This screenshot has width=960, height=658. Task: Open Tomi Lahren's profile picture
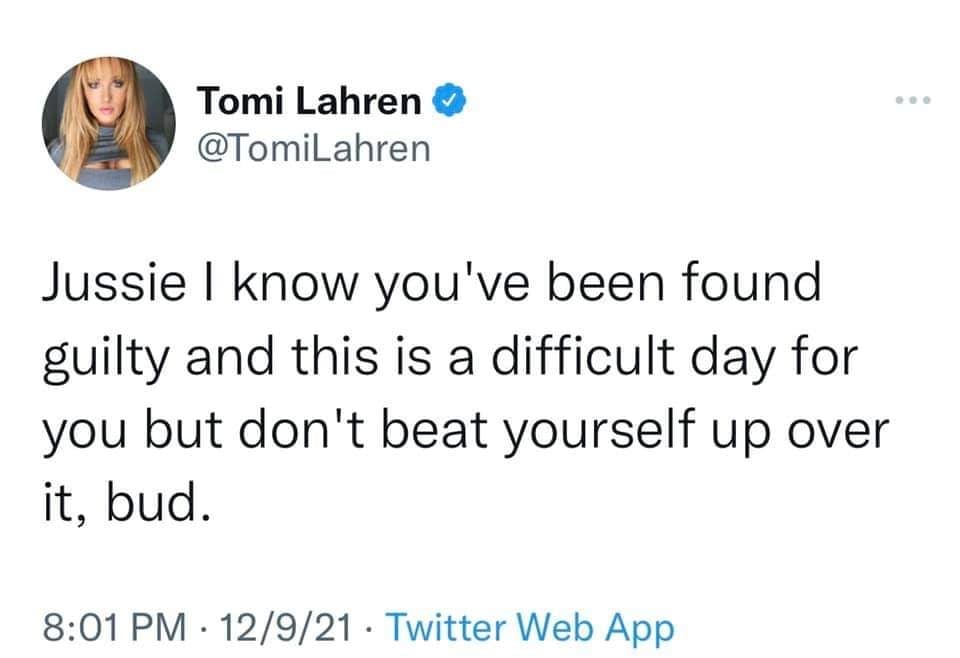point(109,123)
